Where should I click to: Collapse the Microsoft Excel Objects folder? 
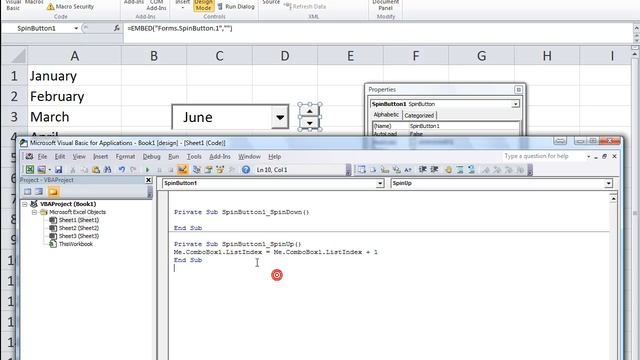34,212
